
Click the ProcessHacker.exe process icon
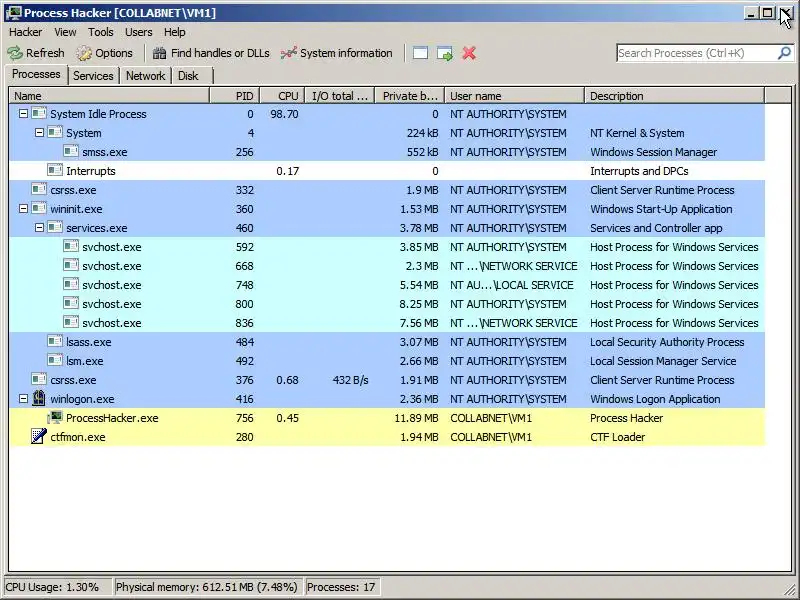[55, 417]
